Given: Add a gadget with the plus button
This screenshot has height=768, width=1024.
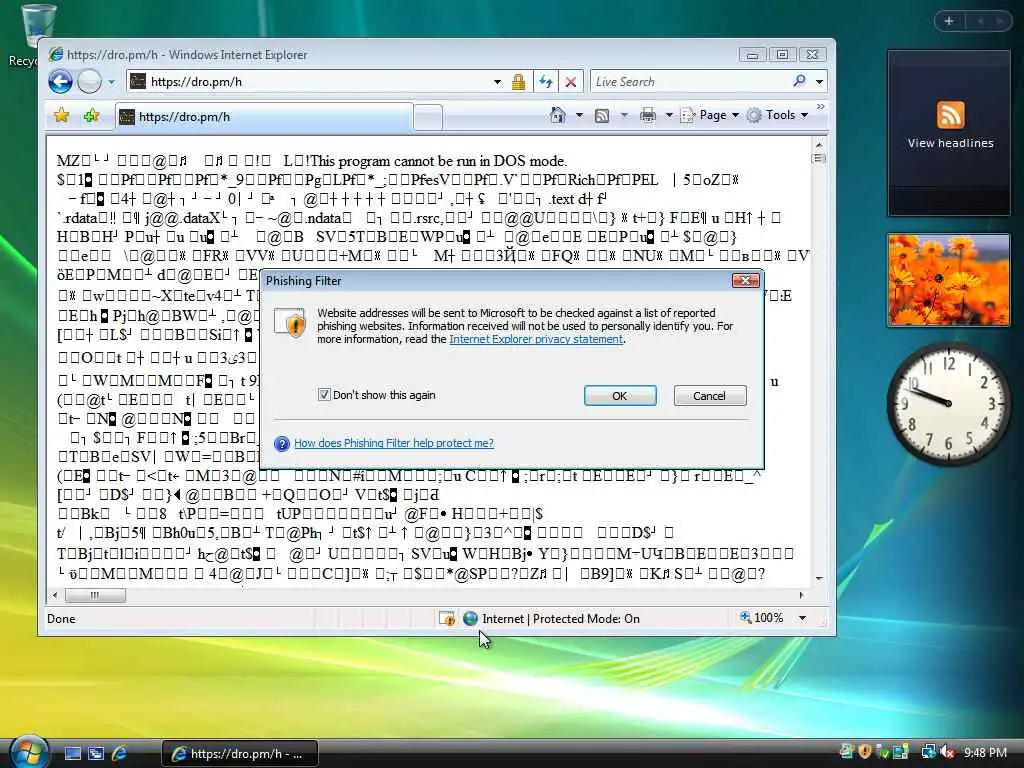Looking at the screenshot, I should click(x=949, y=21).
